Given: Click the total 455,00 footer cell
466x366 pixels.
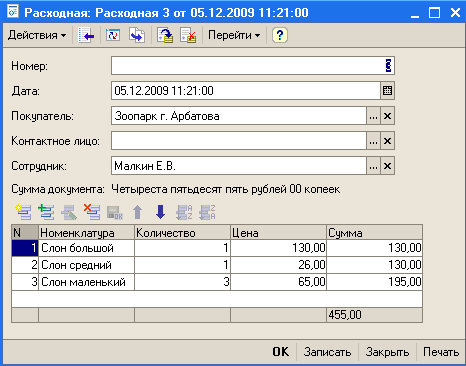Looking at the screenshot, I should tap(375, 315).
